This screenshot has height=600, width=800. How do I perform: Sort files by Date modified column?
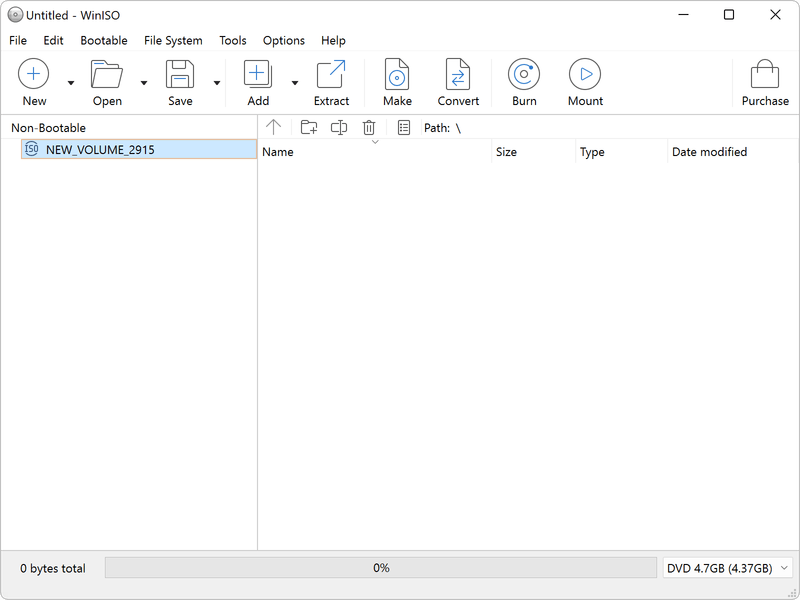coord(709,152)
